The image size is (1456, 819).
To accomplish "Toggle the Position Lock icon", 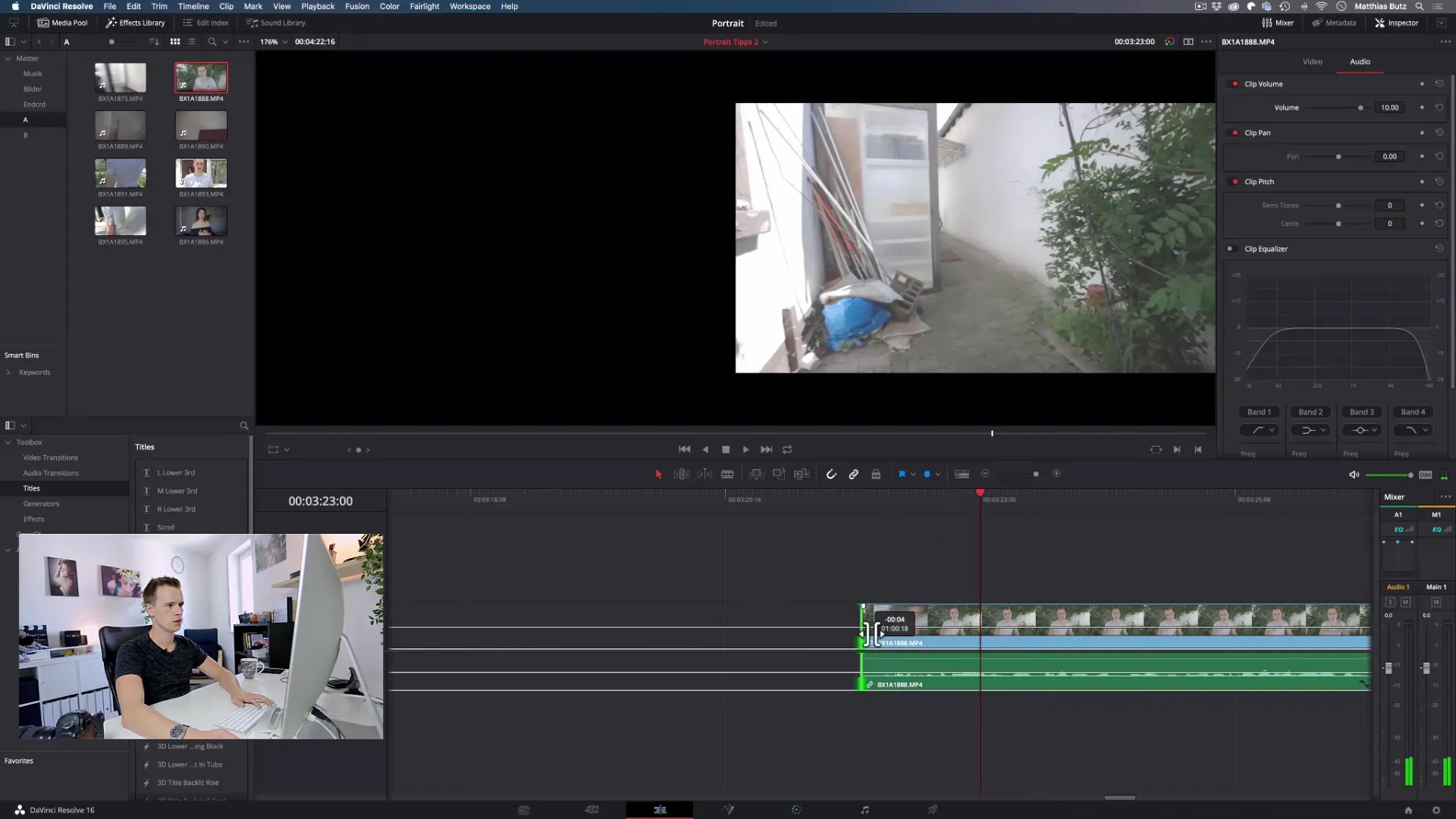I will (x=876, y=474).
